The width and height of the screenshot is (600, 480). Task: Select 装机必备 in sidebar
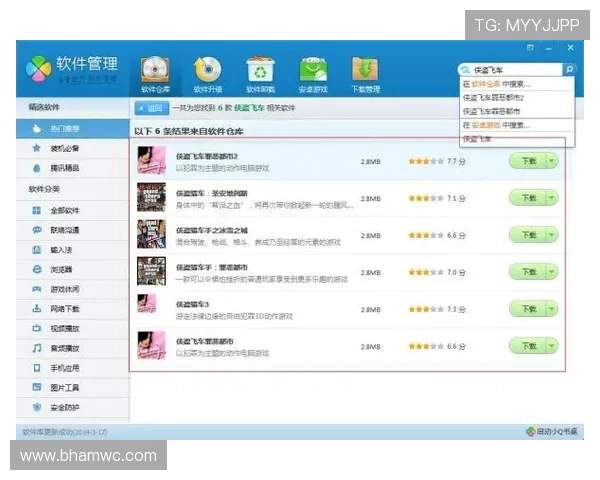(63, 148)
